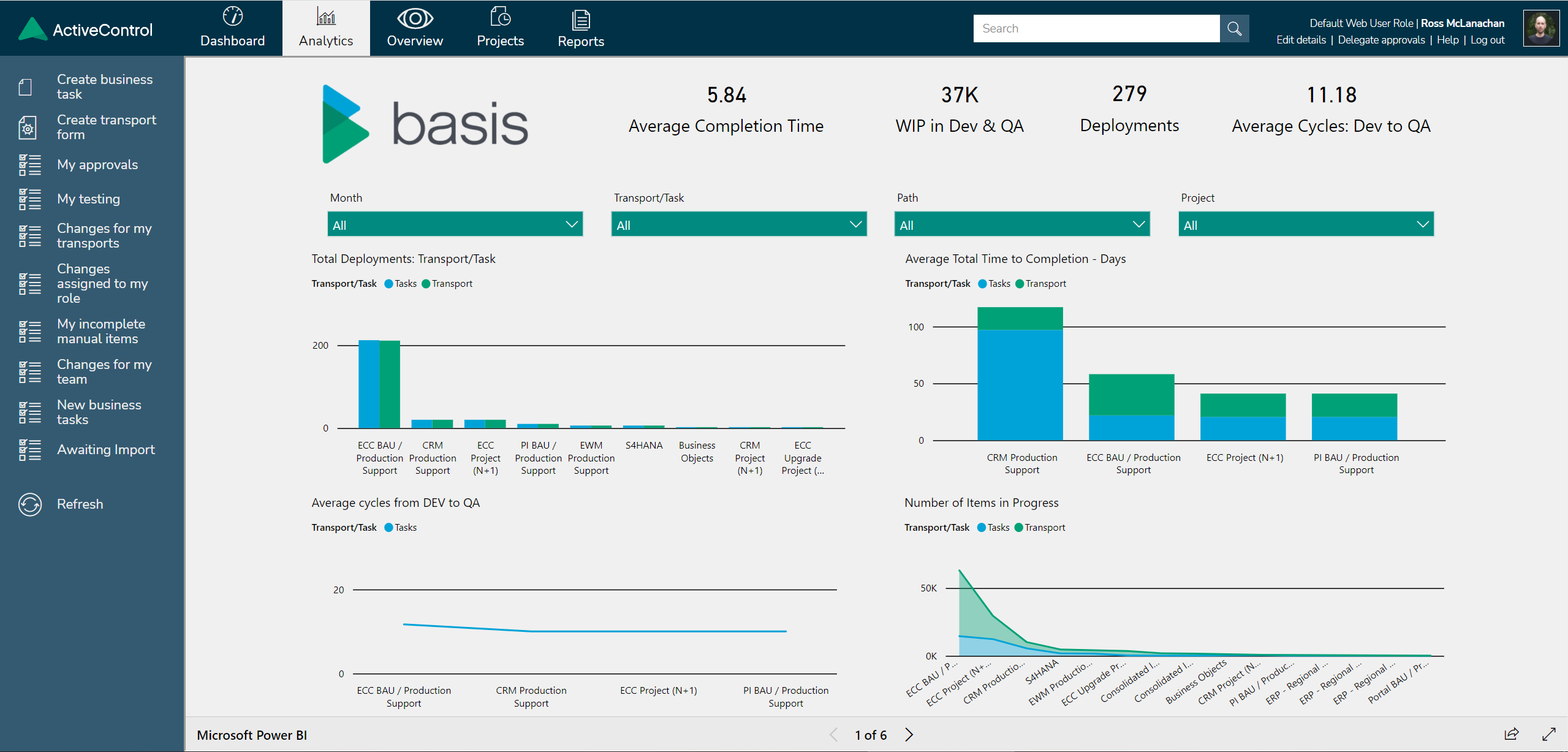Viewport: 1568px width, 752px height.
Task: Select the Refresh circular arrow icon
Action: (29, 504)
